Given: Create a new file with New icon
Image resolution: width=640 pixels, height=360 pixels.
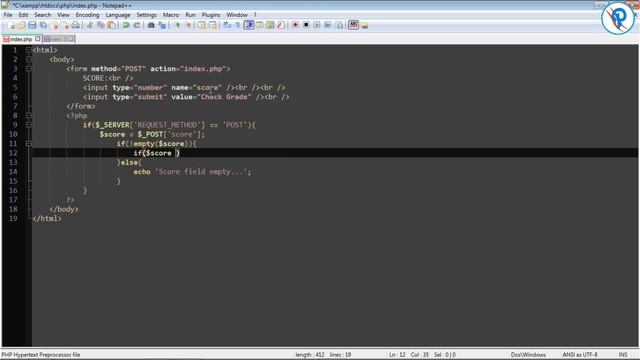Looking at the screenshot, I should [11, 25].
